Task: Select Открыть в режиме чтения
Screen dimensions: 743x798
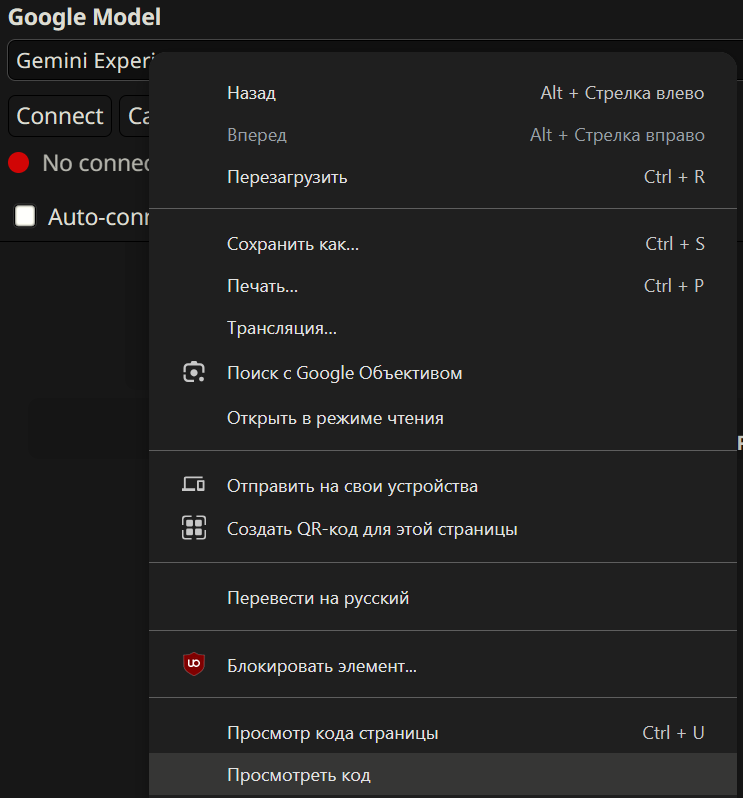Action: click(x=443, y=418)
